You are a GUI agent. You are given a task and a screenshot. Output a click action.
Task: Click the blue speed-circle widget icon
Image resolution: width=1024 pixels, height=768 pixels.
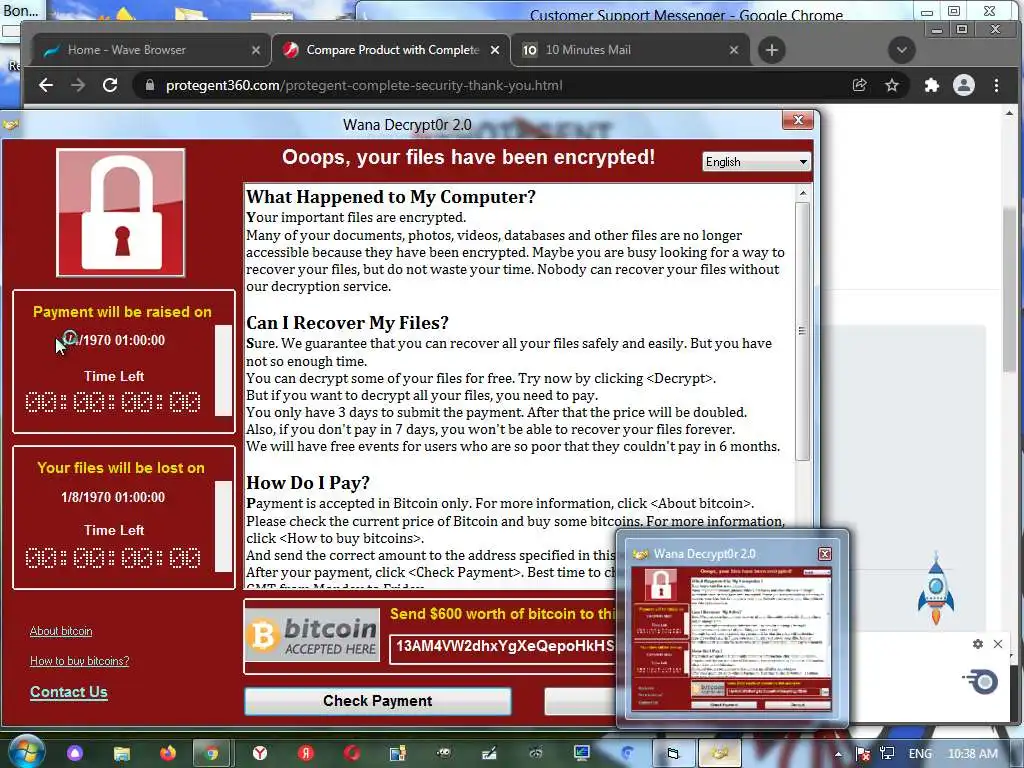pos(980,681)
